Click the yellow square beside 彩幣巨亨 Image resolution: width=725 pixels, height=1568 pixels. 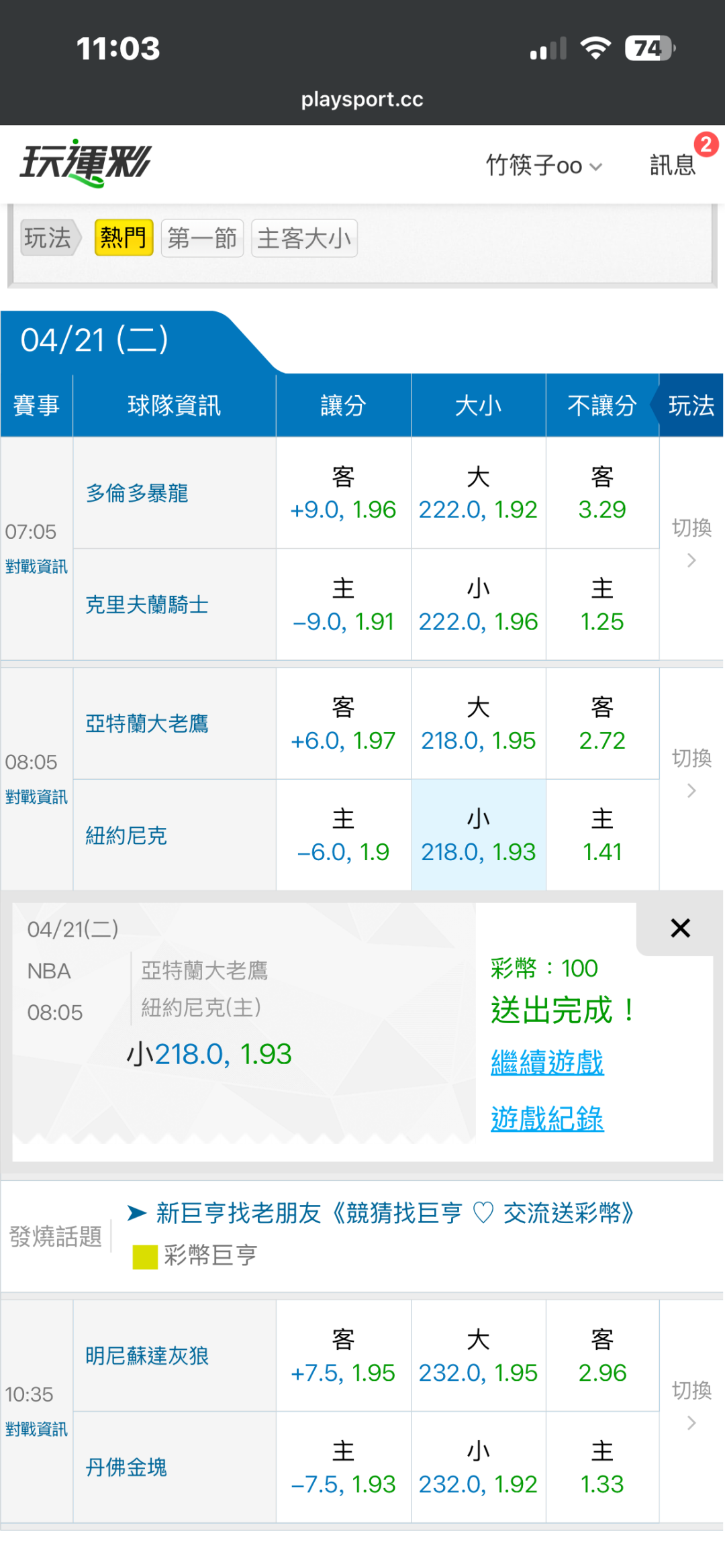[144, 1256]
